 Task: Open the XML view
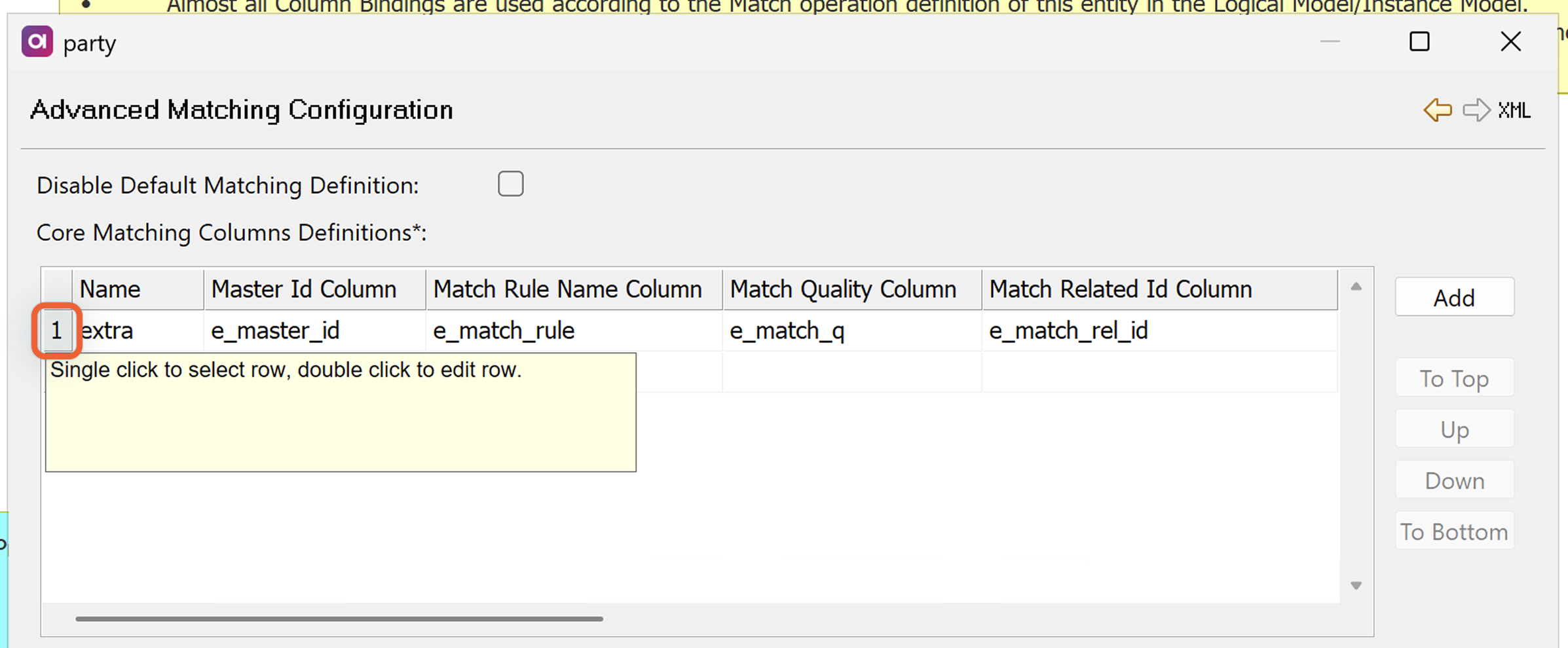coord(1514,110)
